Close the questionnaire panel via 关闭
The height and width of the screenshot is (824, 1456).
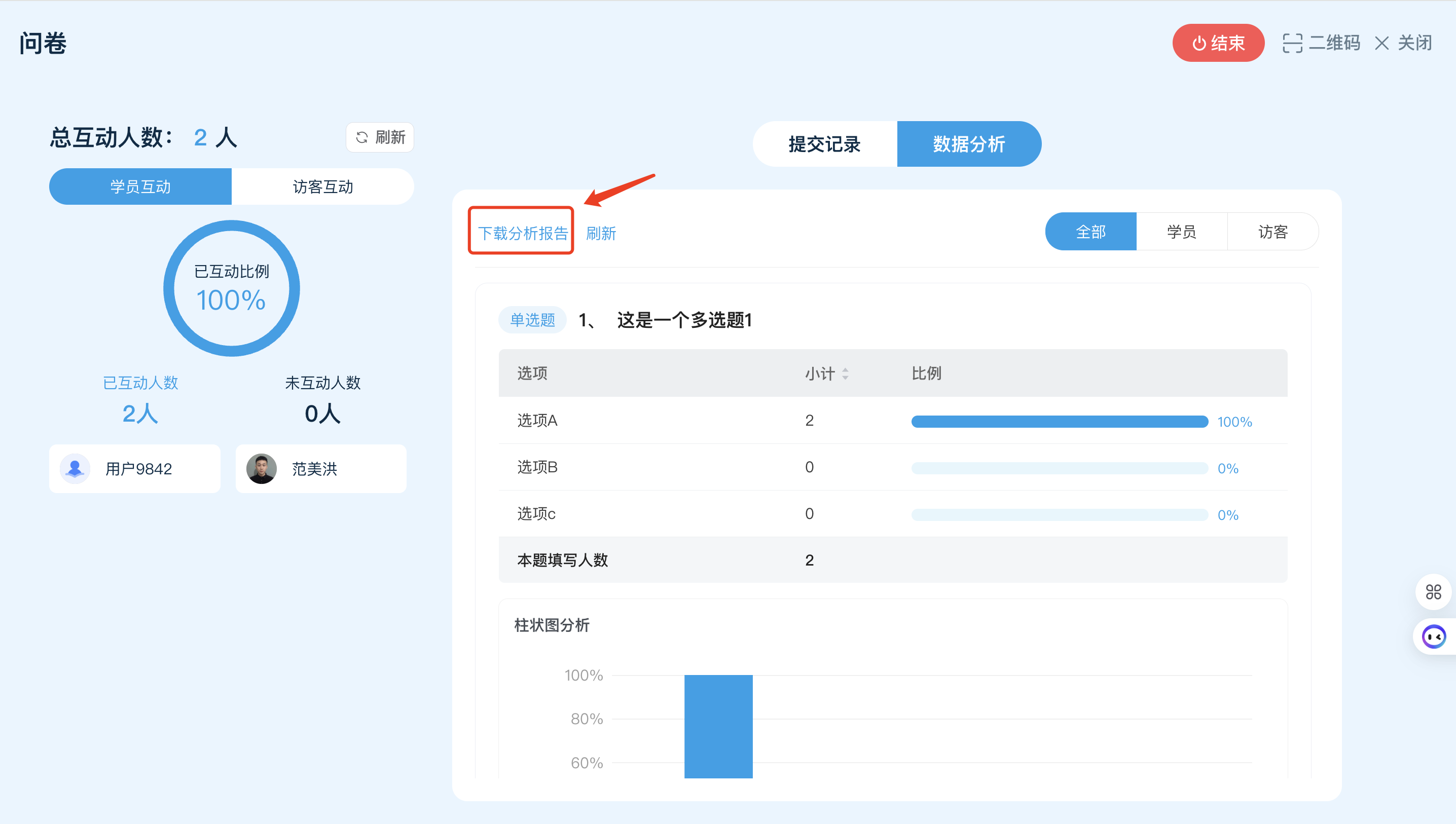pos(1403,43)
